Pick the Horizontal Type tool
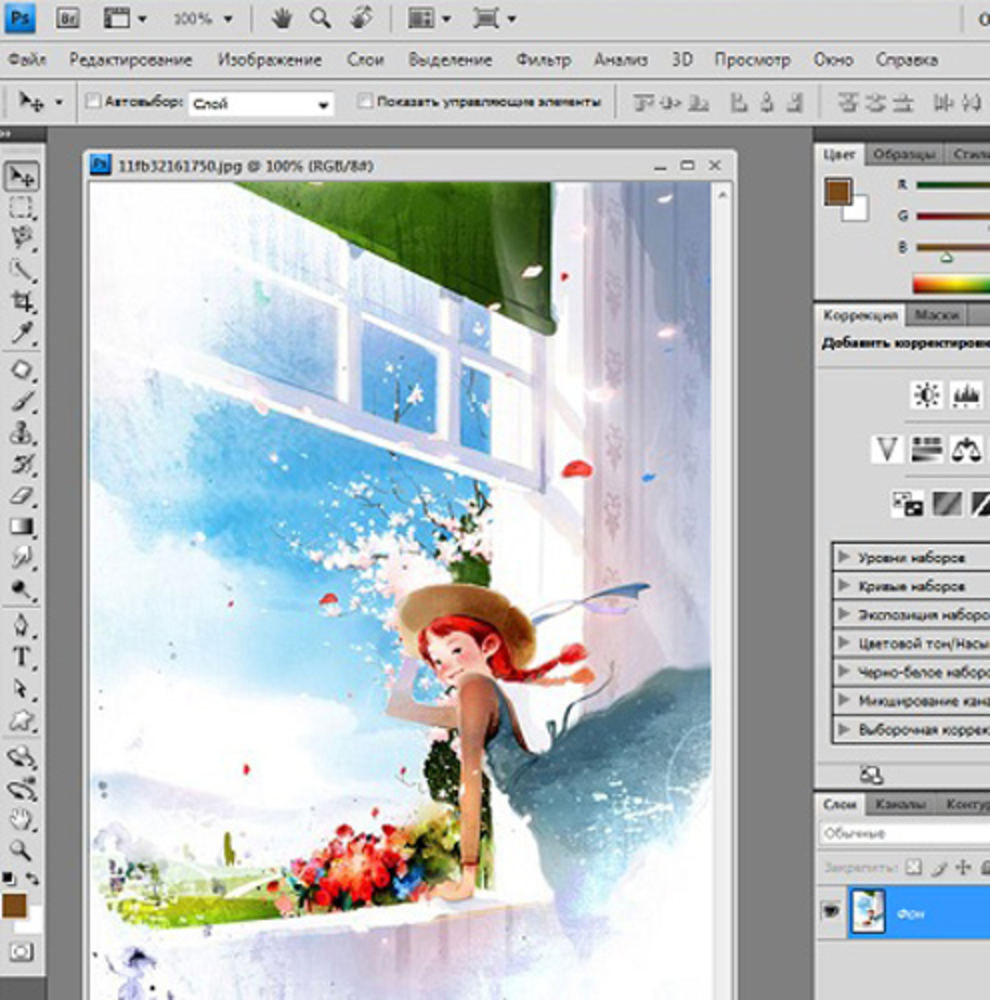This screenshot has width=990, height=1000. [x=22, y=657]
